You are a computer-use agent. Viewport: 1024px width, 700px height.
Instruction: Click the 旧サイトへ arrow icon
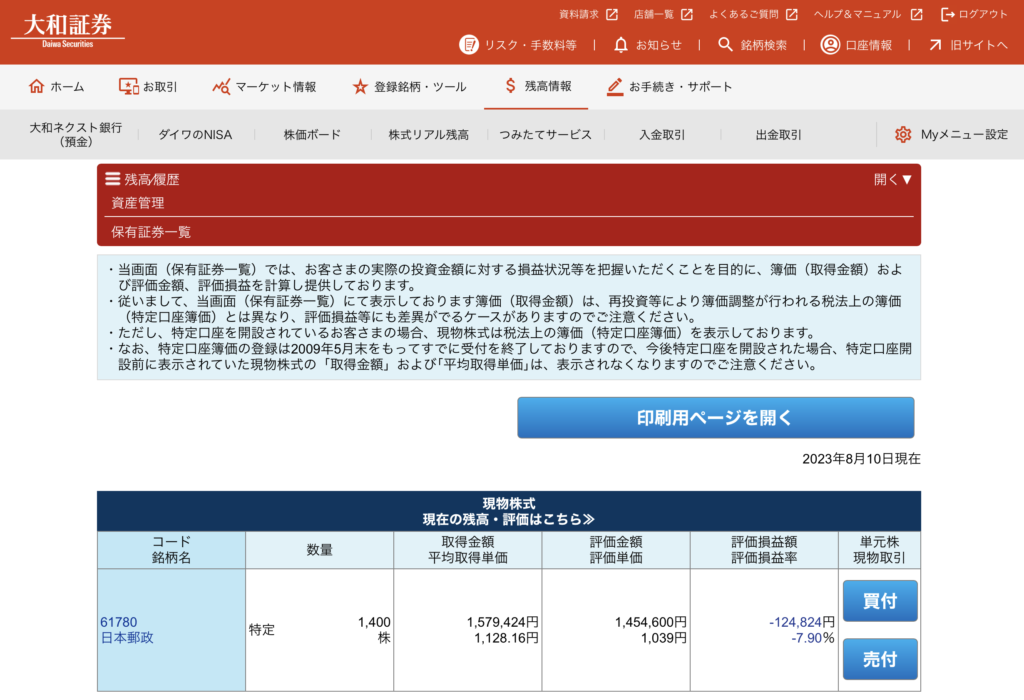point(935,44)
